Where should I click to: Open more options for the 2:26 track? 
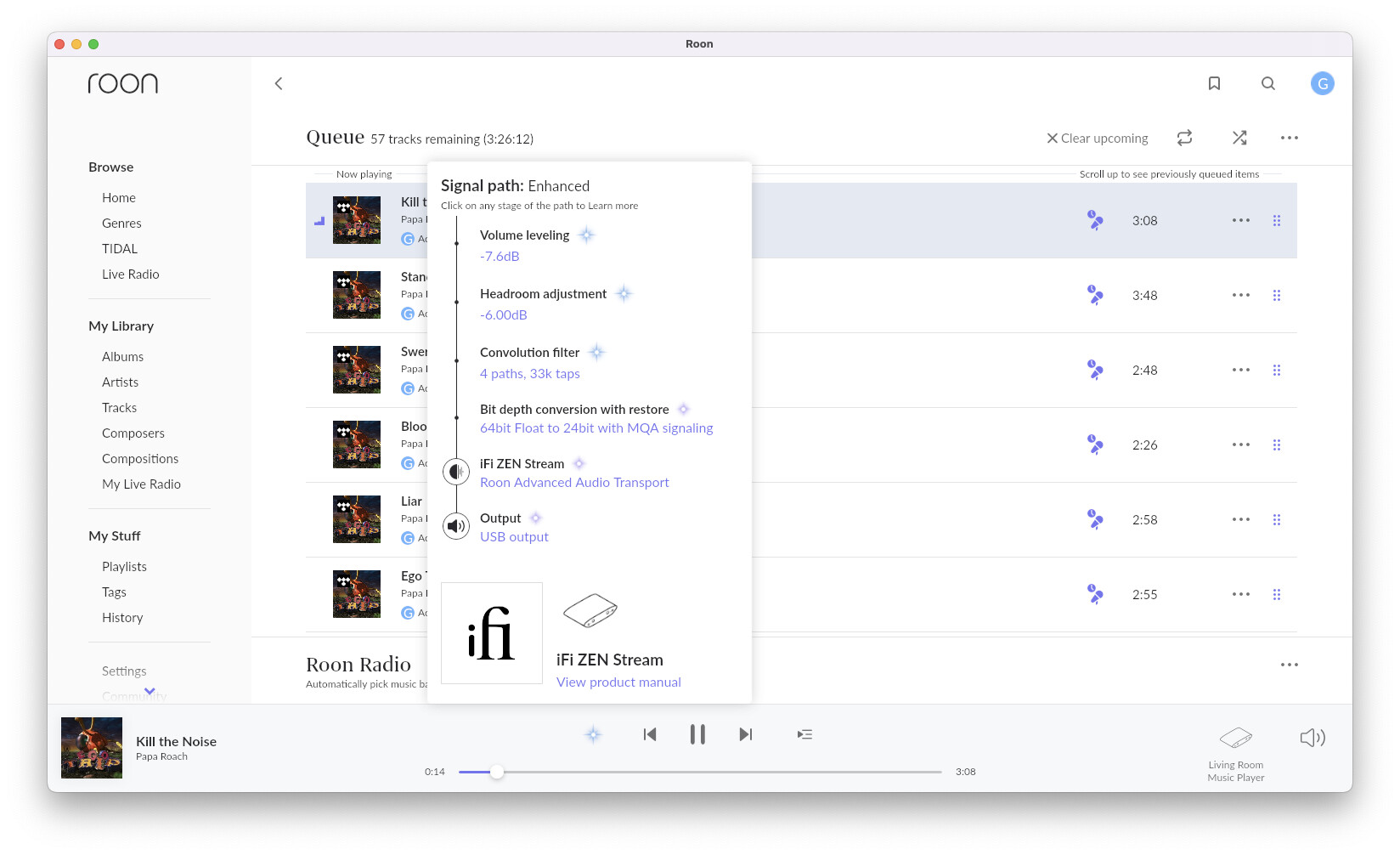coord(1241,444)
